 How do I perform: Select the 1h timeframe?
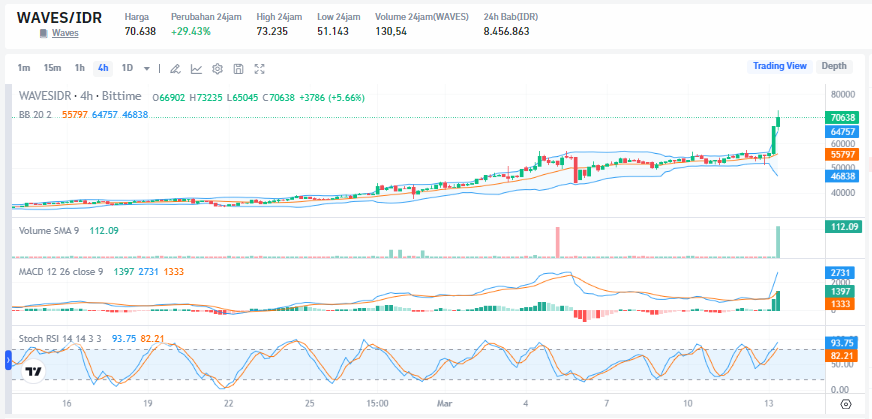(x=80, y=68)
